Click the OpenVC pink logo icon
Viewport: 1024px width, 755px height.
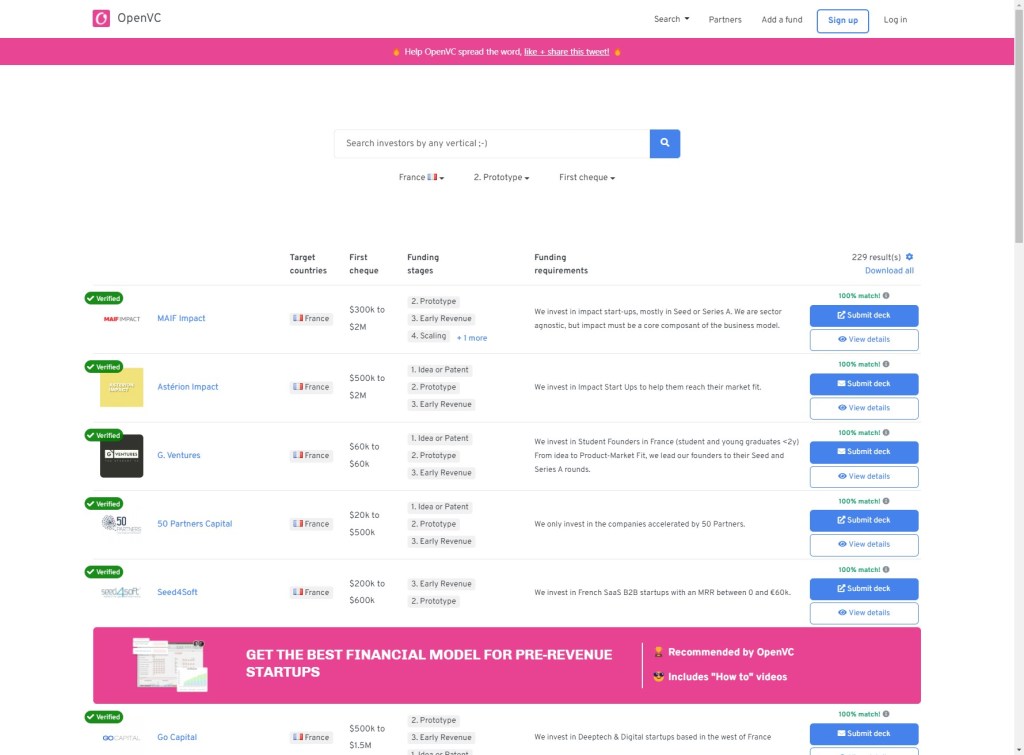pyautogui.click(x=100, y=18)
